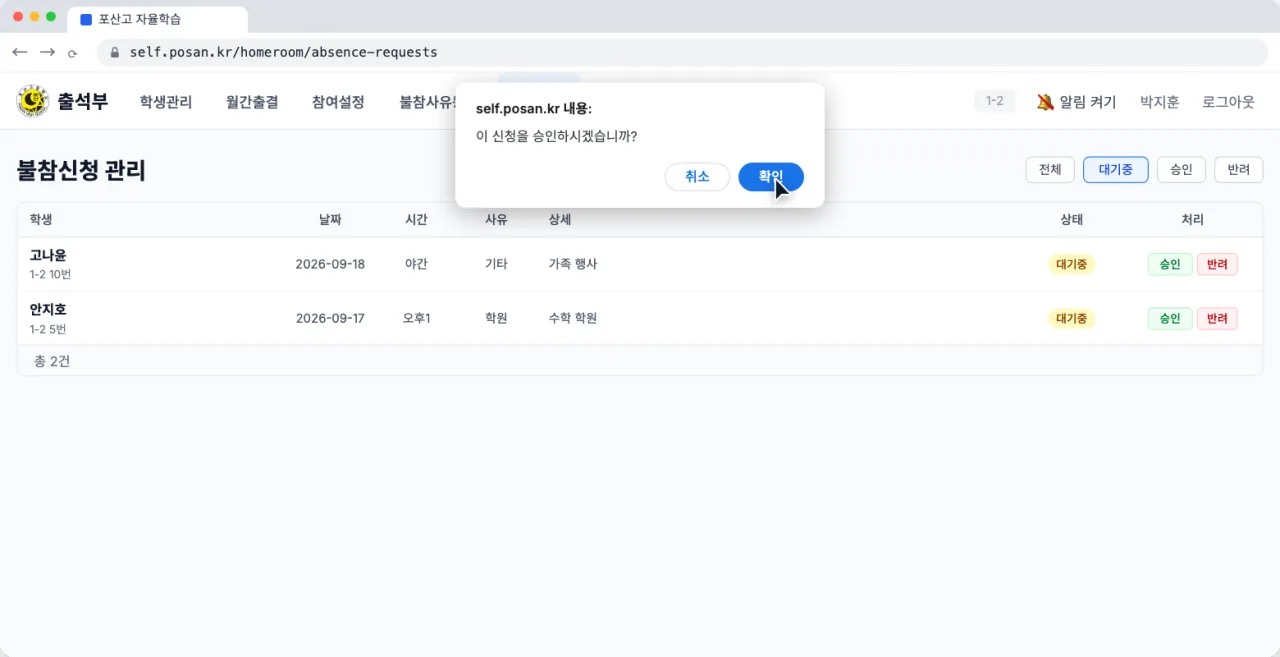The width and height of the screenshot is (1280, 657).
Task: Click the 가족 행사 detail text
Action: [x=573, y=264]
